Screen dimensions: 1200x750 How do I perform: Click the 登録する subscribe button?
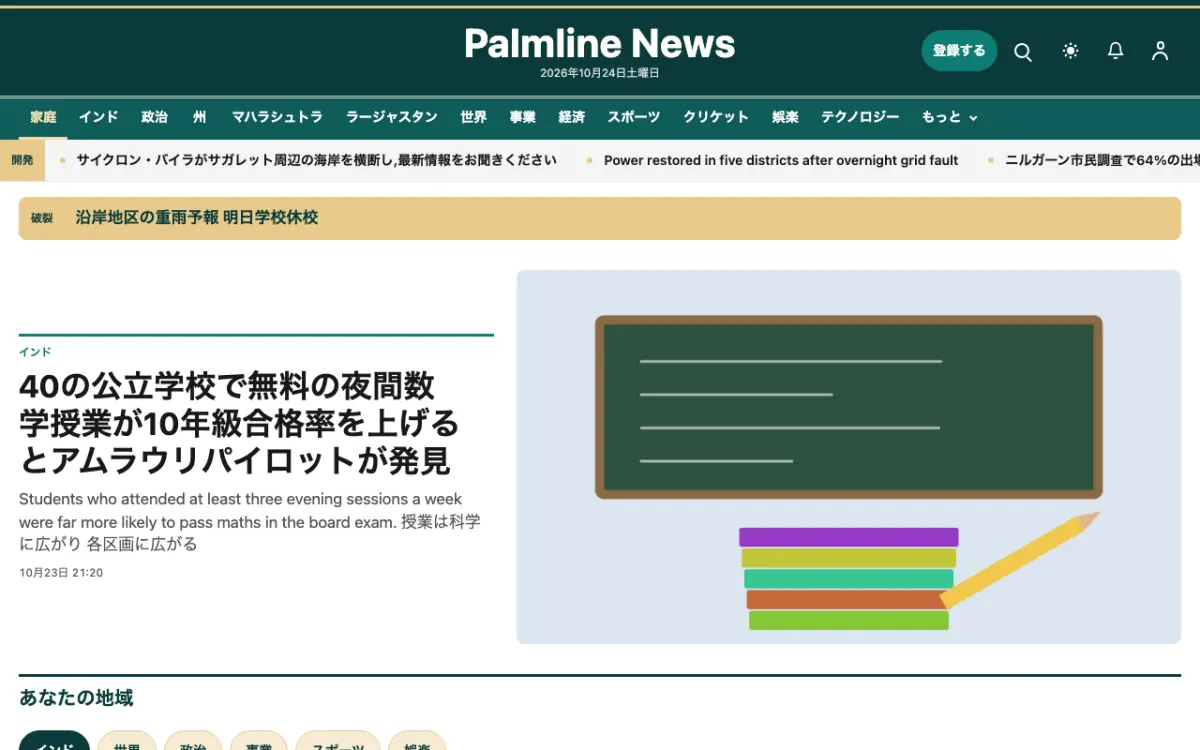[959, 51]
